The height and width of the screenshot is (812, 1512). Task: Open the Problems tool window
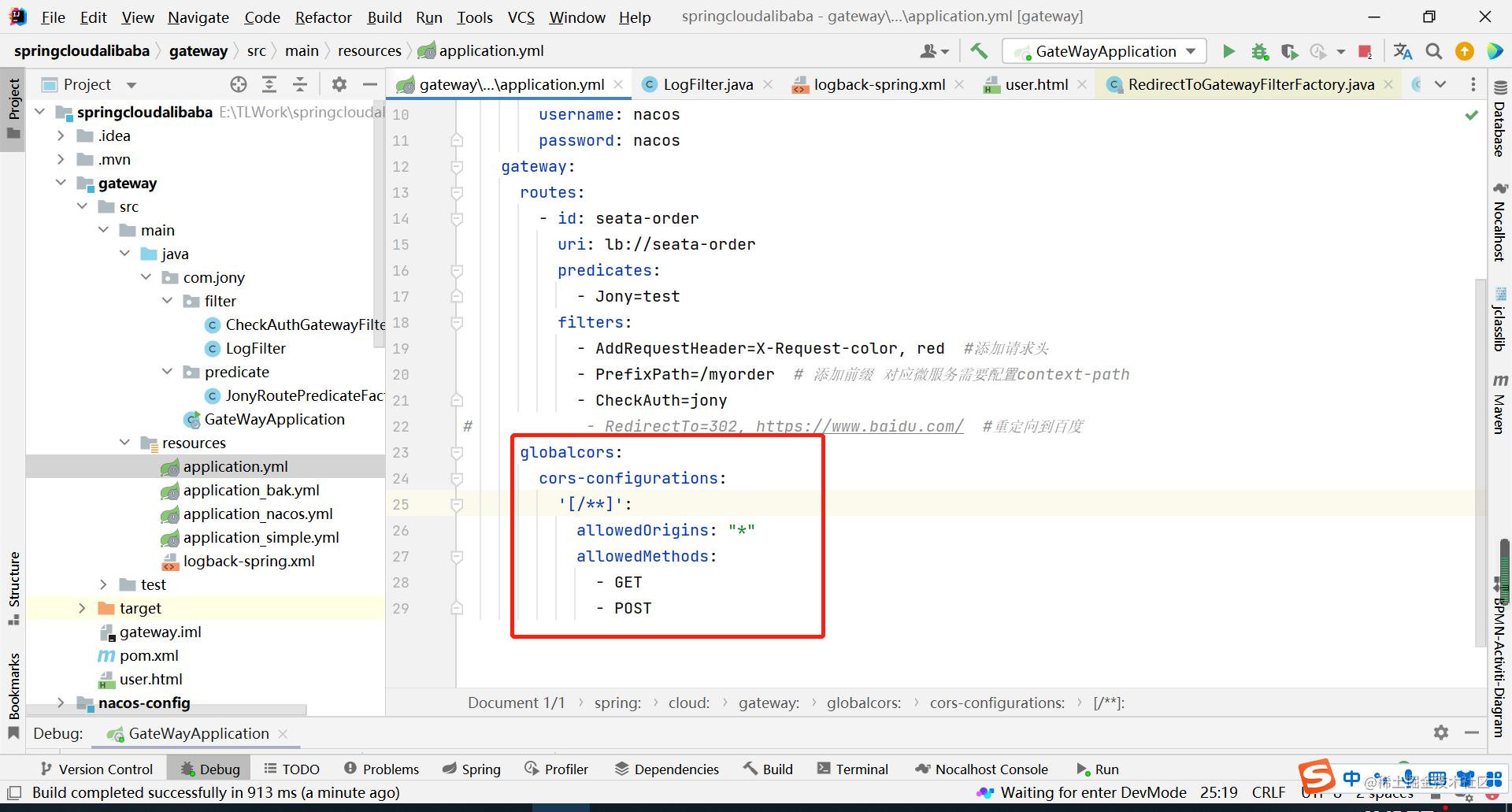point(381,769)
